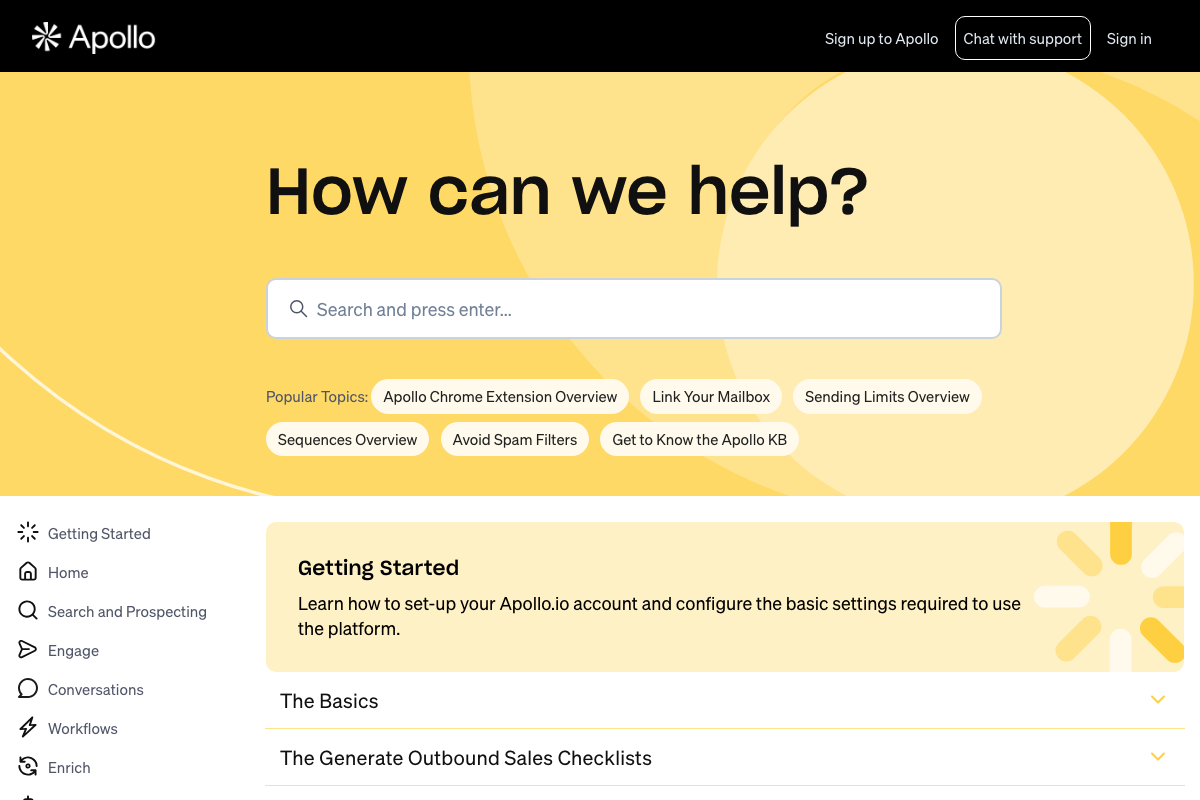Image resolution: width=1200 pixels, height=800 pixels.
Task: Click the Getting Started sidebar icon
Action: click(28, 532)
